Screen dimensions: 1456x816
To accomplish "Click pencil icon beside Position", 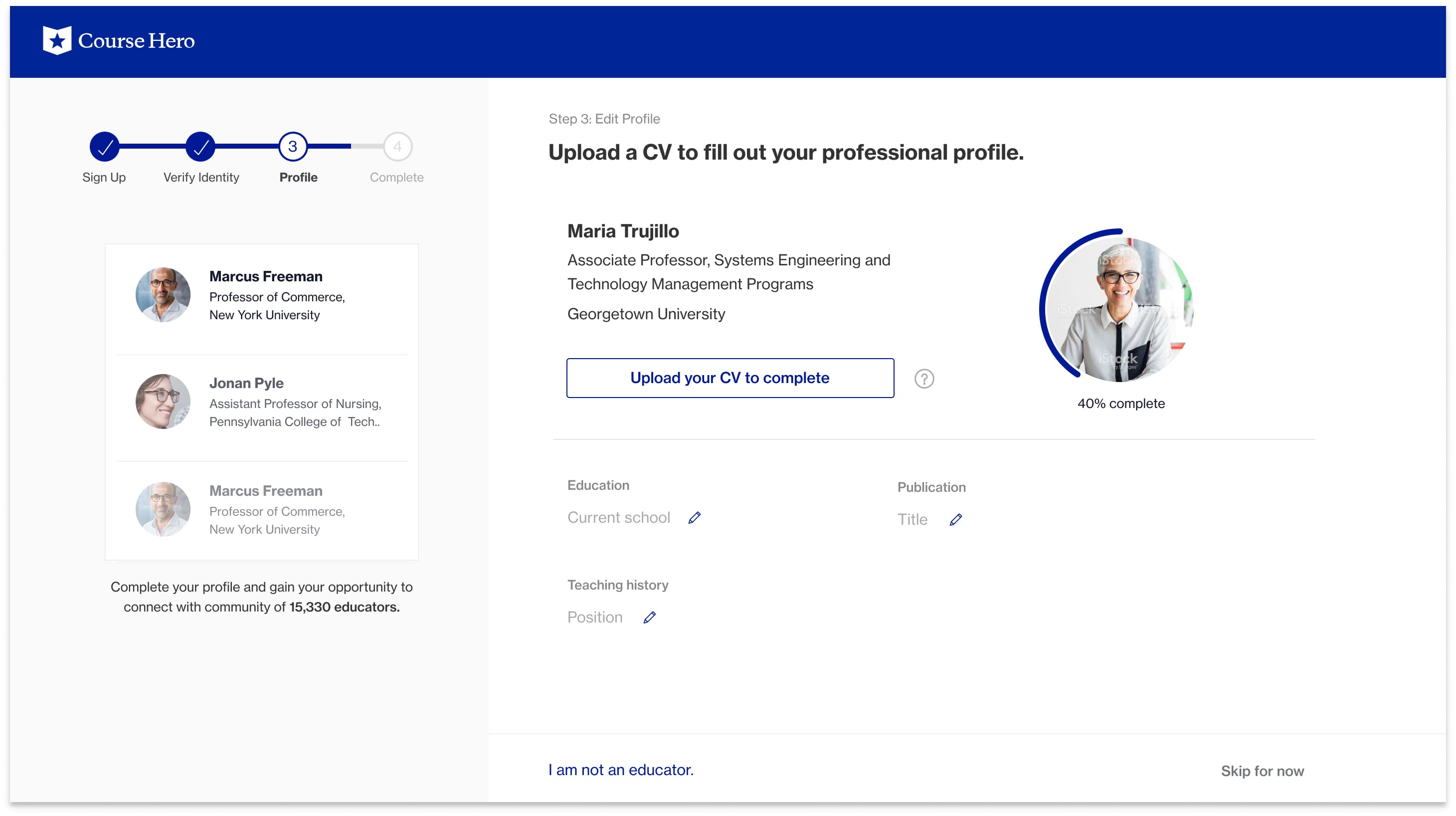I will pos(649,617).
